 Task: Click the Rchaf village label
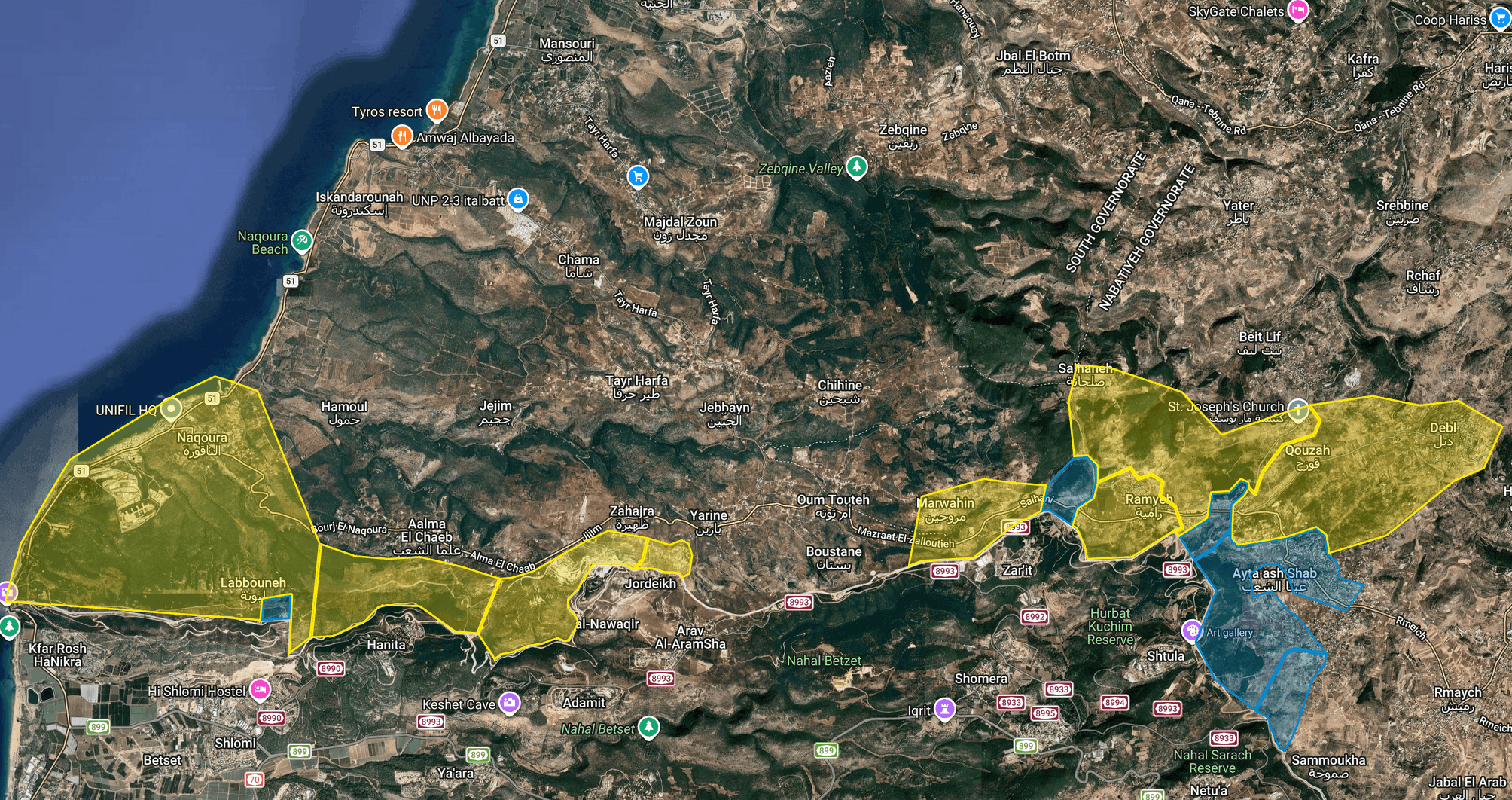click(x=1422, y=282)
